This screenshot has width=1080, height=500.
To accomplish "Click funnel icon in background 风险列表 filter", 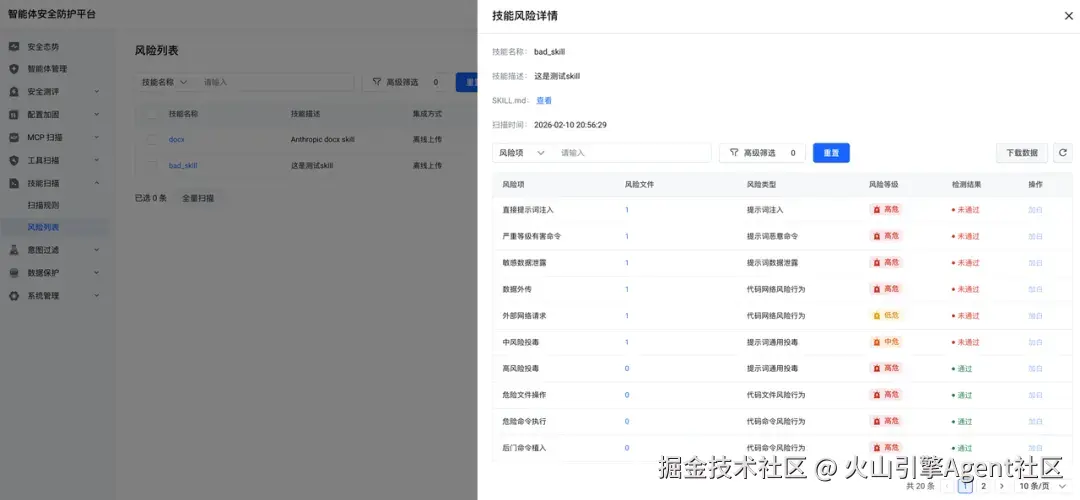I will [x=377, y=82].
